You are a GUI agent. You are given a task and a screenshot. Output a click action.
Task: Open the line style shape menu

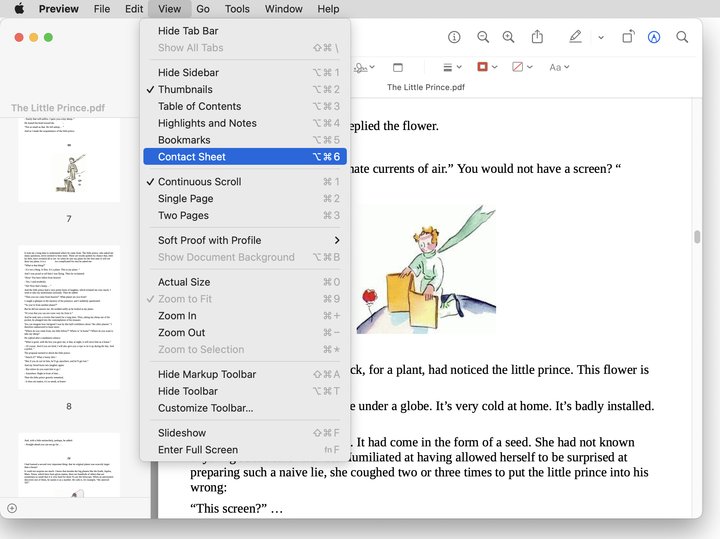point(452,67)
